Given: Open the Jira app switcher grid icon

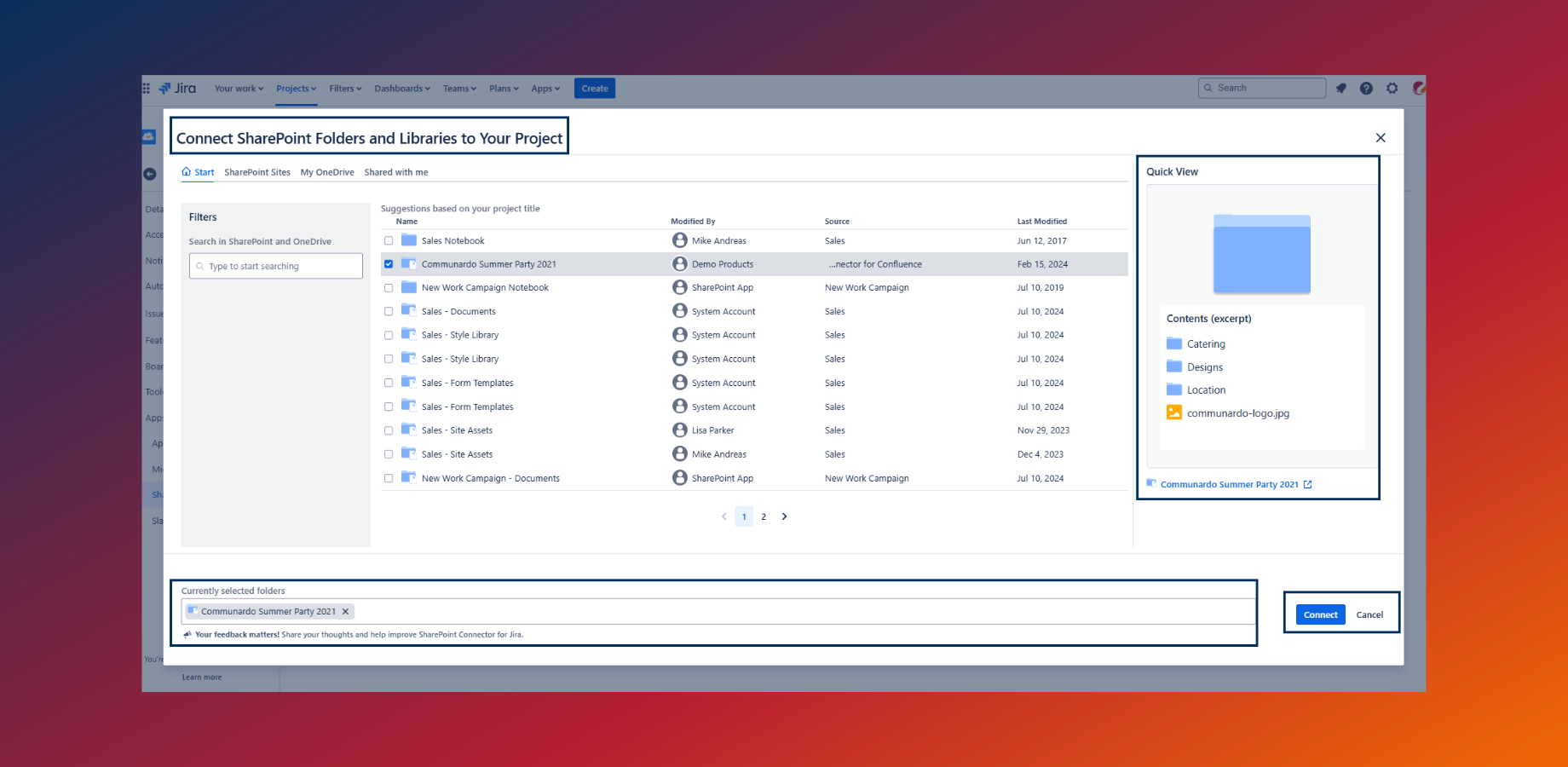Looking at the screenshot, I should (146, 88).
